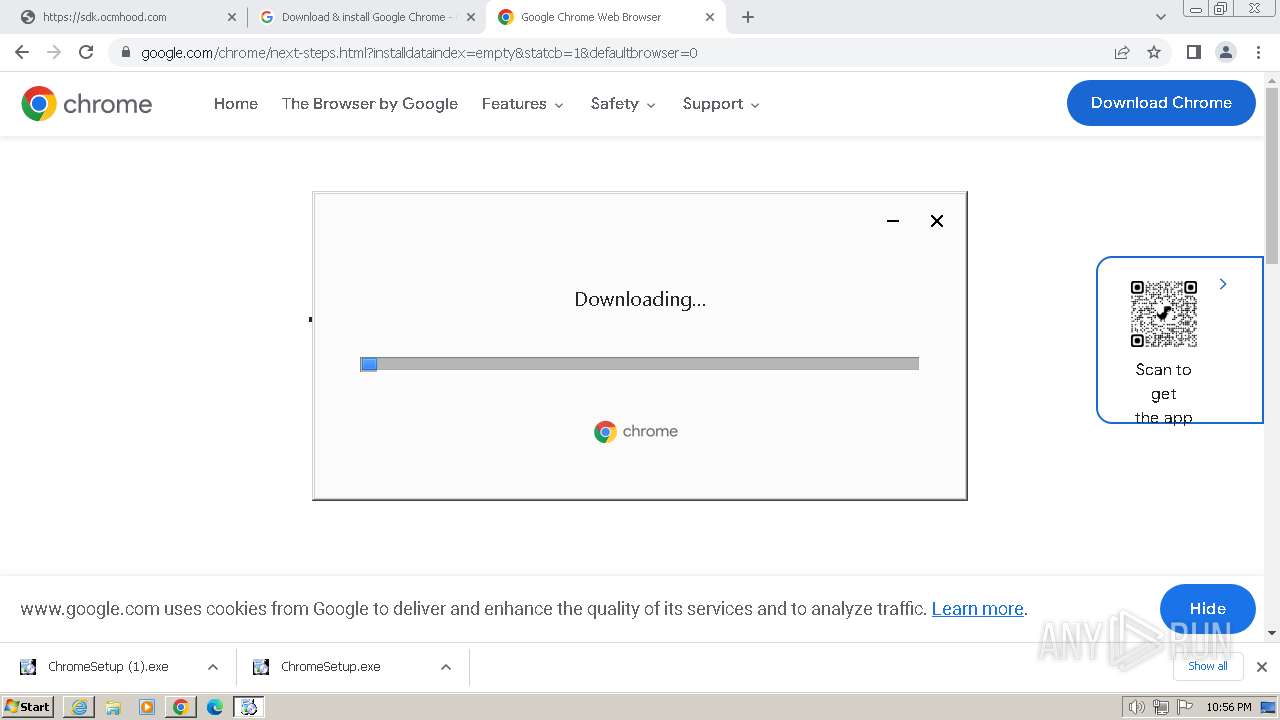Share this page icon in address bar

coord(1122,52)
